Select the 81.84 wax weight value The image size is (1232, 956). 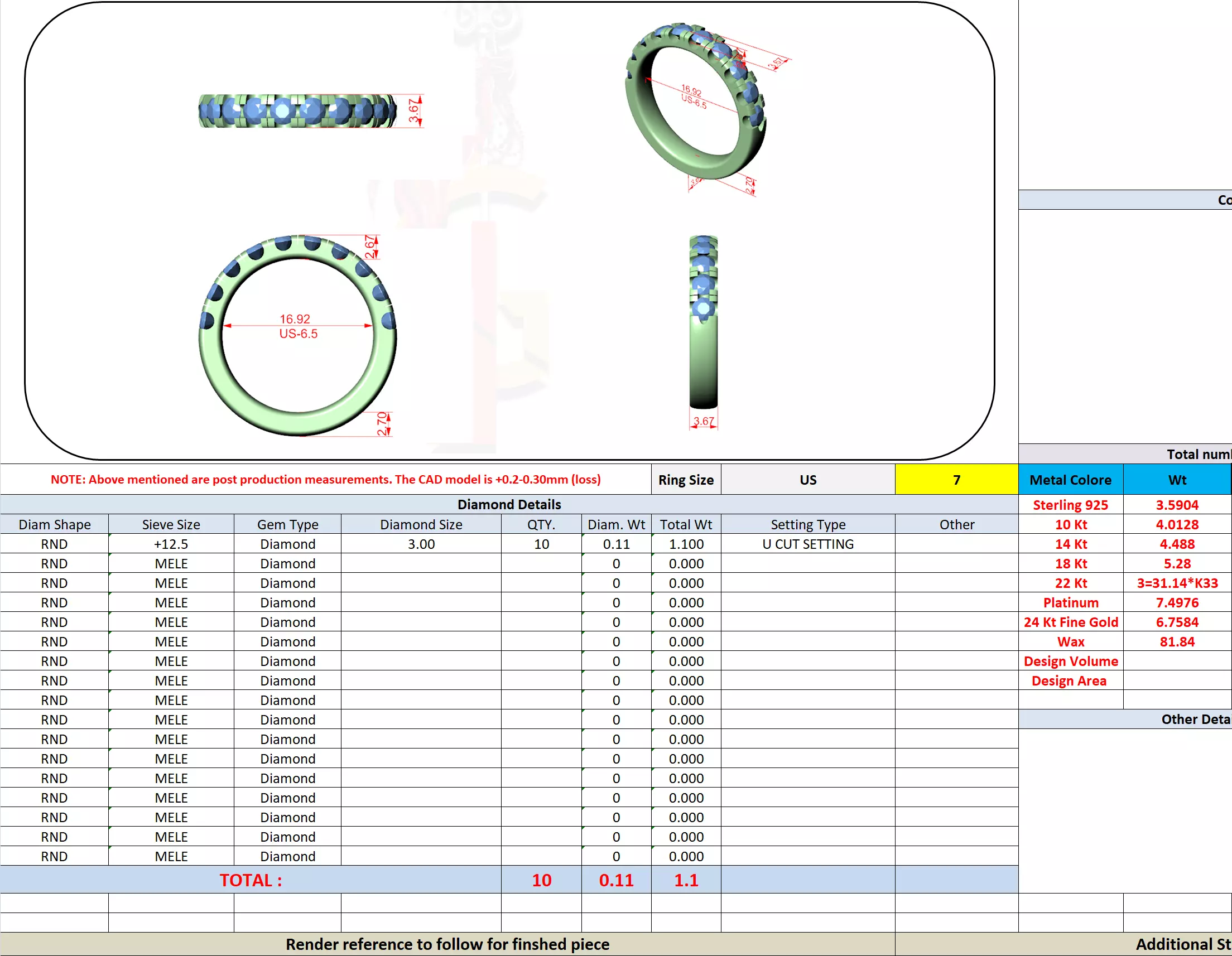pyautogui.click(x=1177, y=641)
